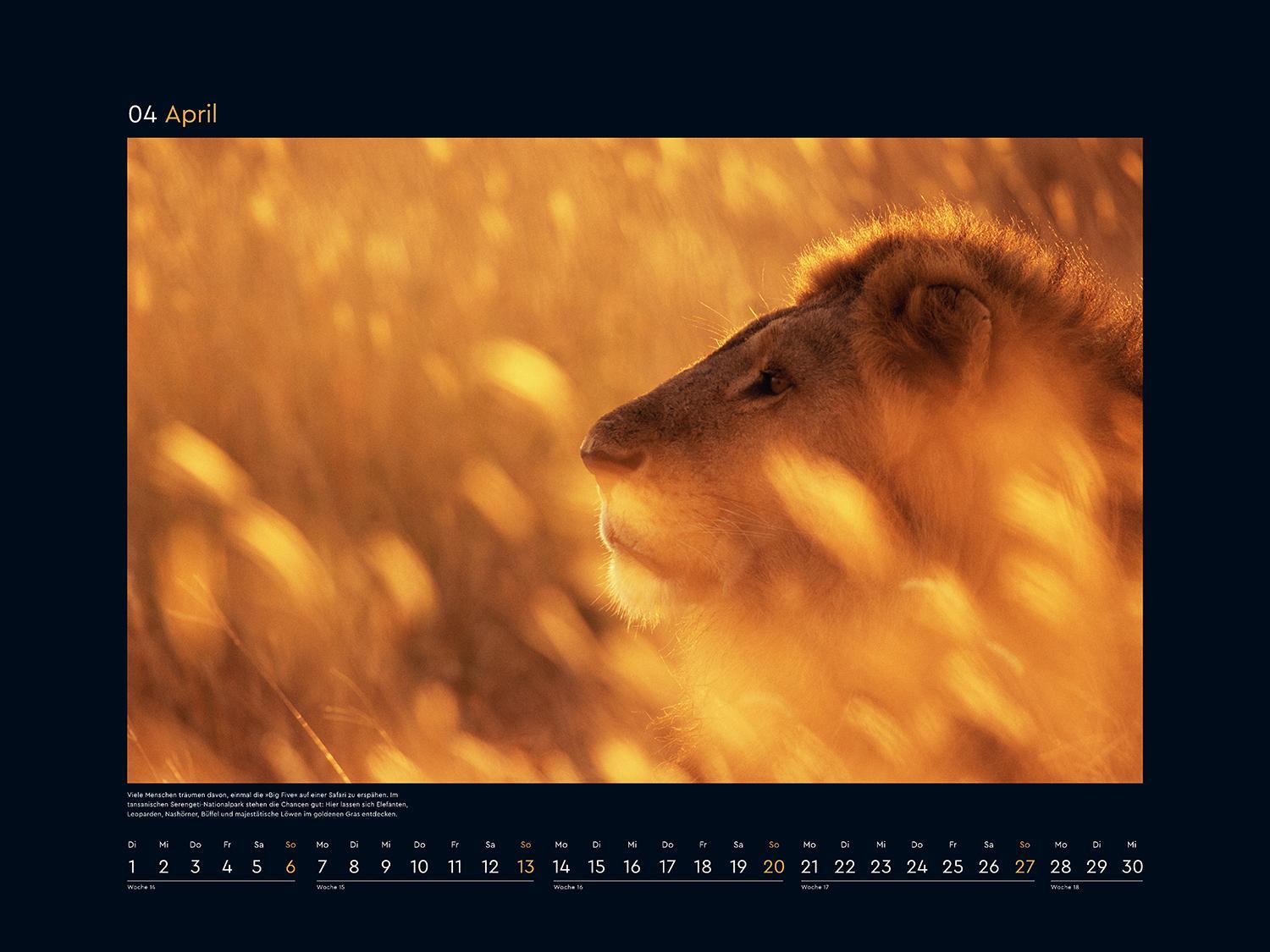This screenshot has width=1270, height=952.
Task: Click the "Mo" weekday label above date 7
Action: point(322,845)
